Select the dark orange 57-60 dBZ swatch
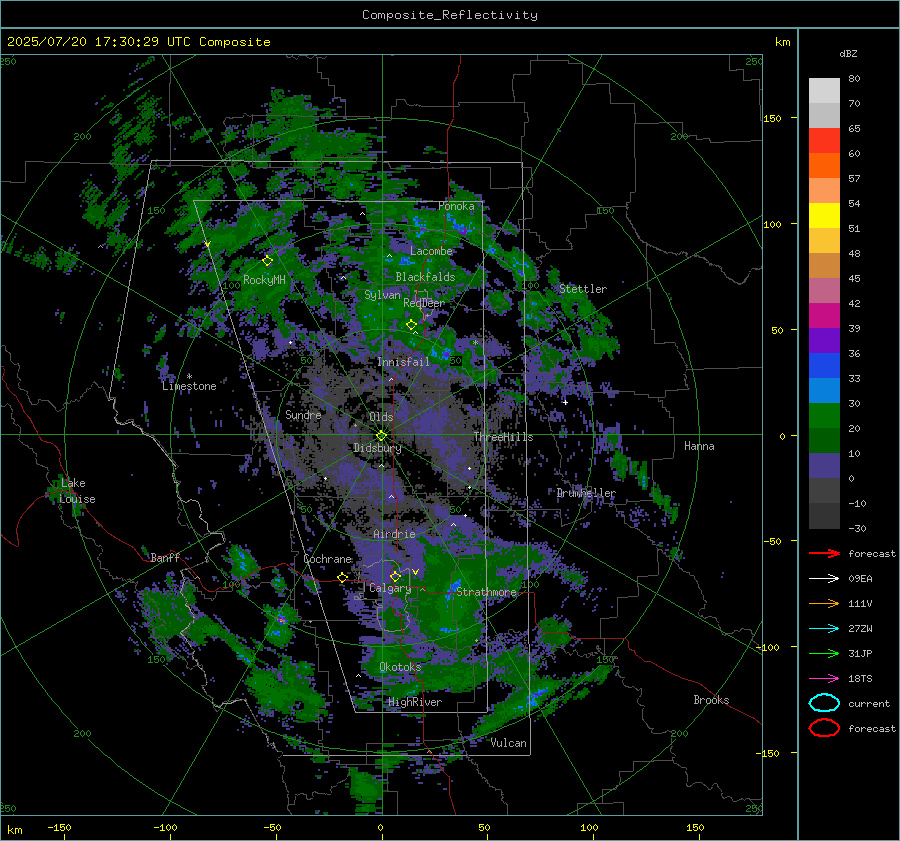900x841 pixels. click(824, 166)
